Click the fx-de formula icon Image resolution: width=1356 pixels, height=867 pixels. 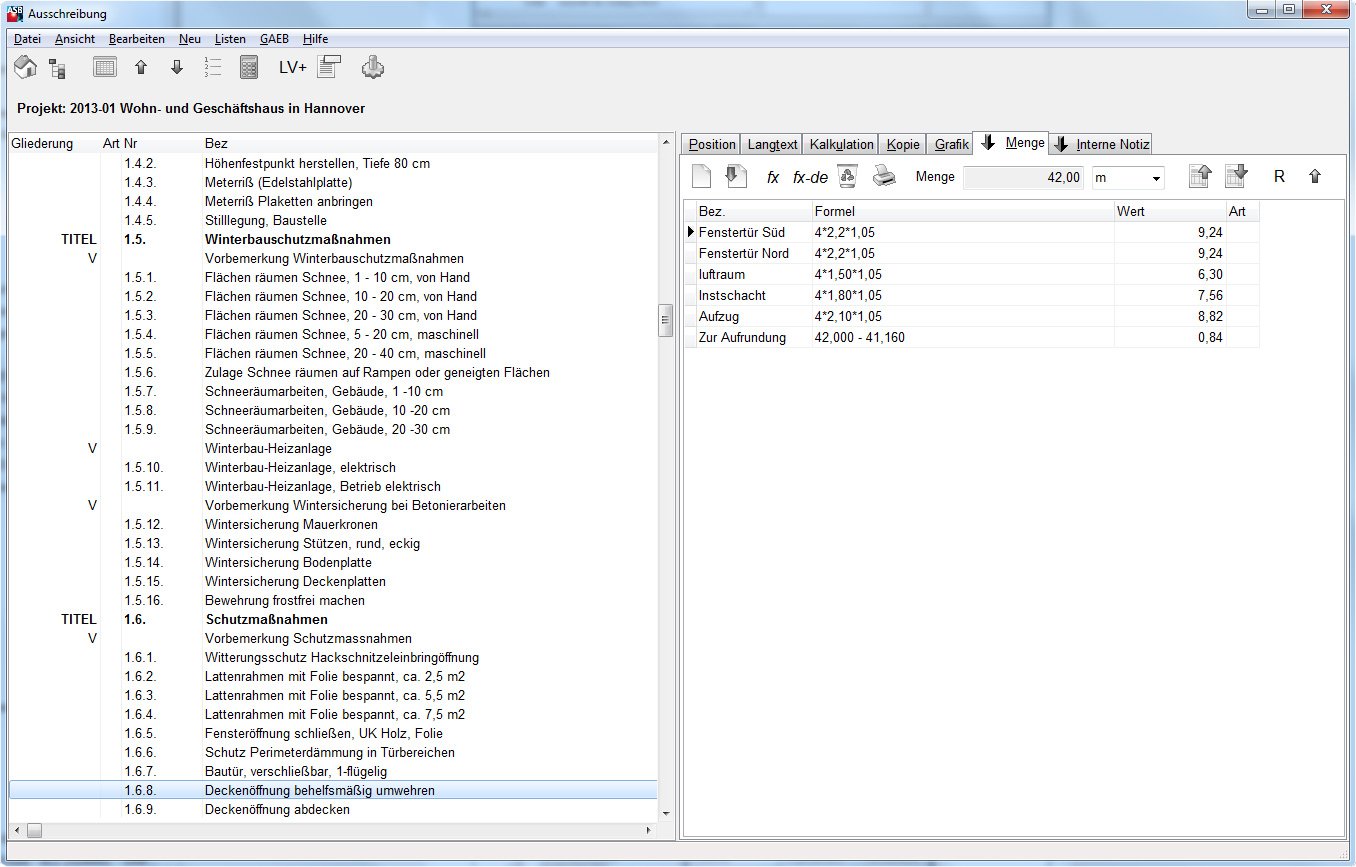pos(810,177)
